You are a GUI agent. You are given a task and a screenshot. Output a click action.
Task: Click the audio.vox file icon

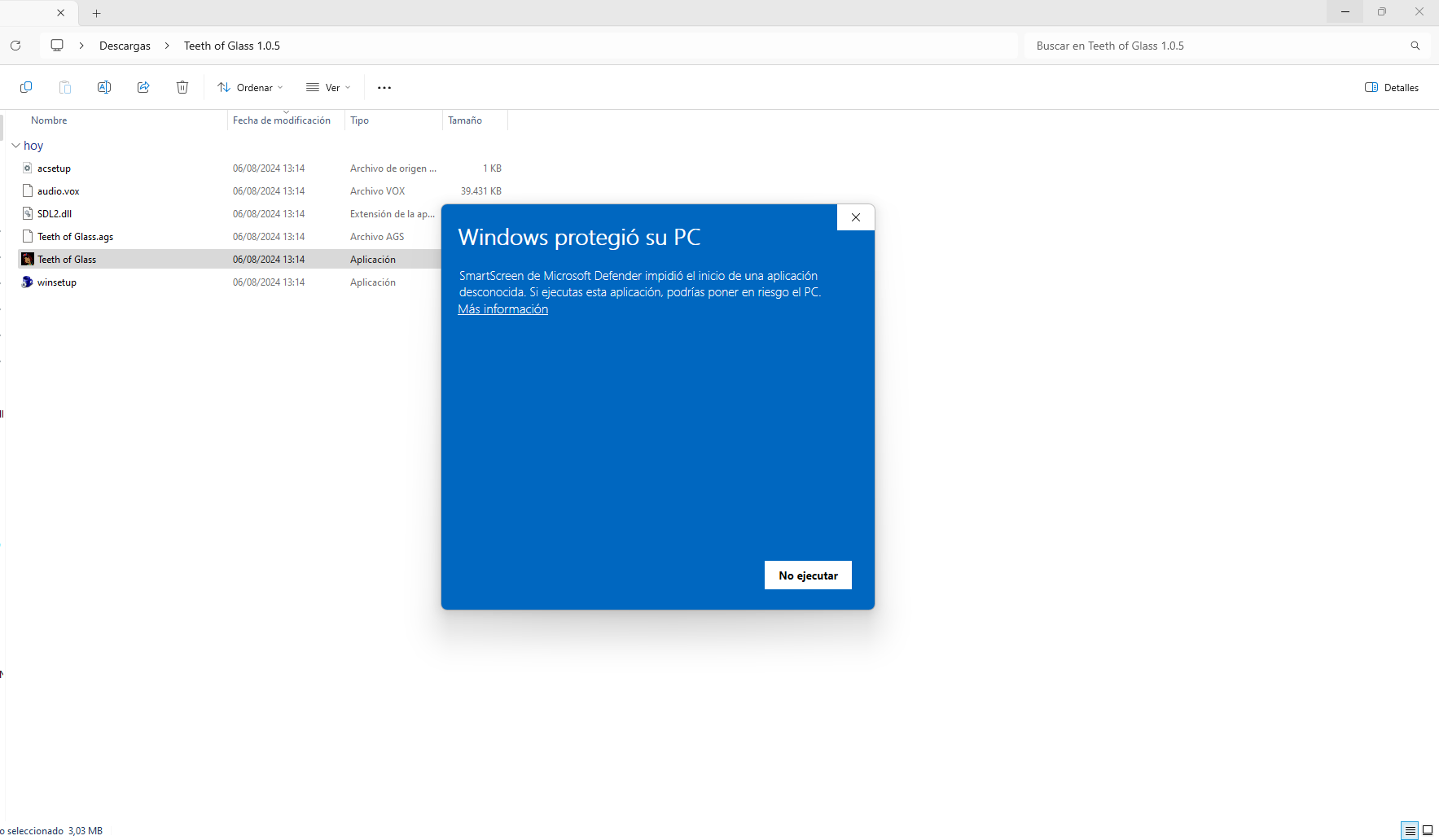coord(28,190)
